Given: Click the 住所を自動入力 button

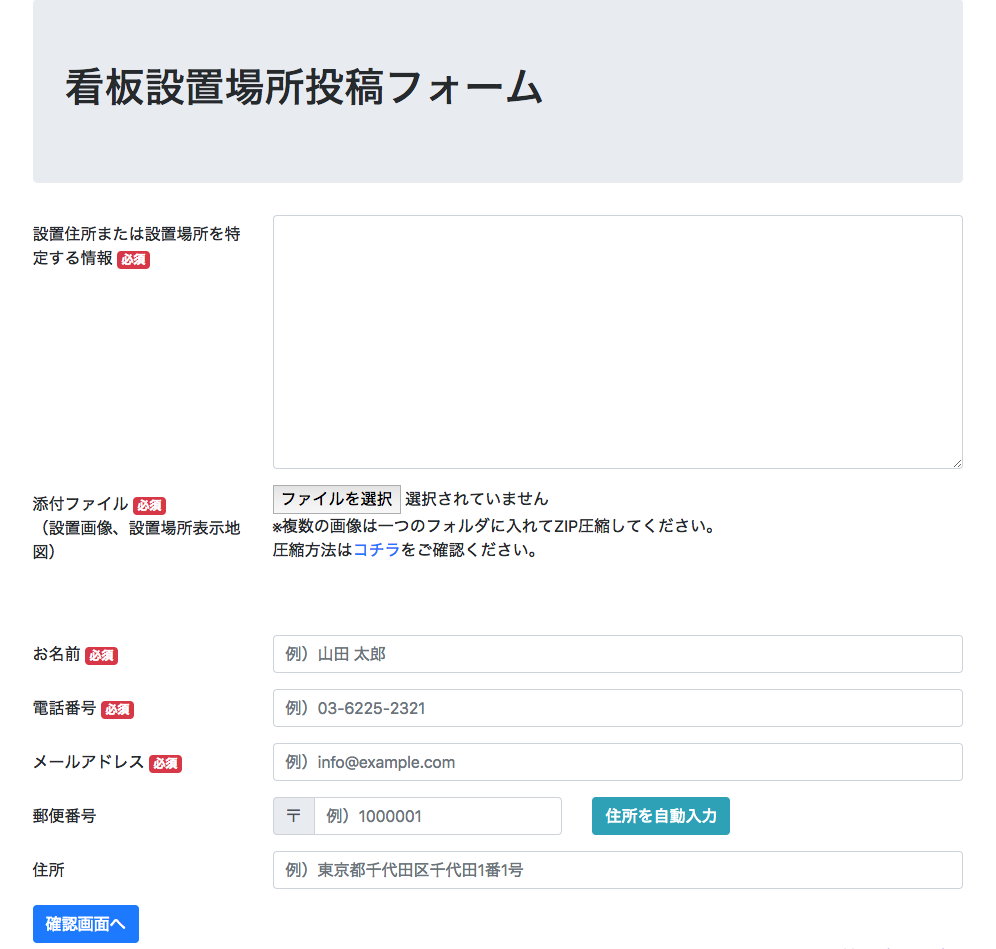Looking at the screenshot, I should 661,816.
